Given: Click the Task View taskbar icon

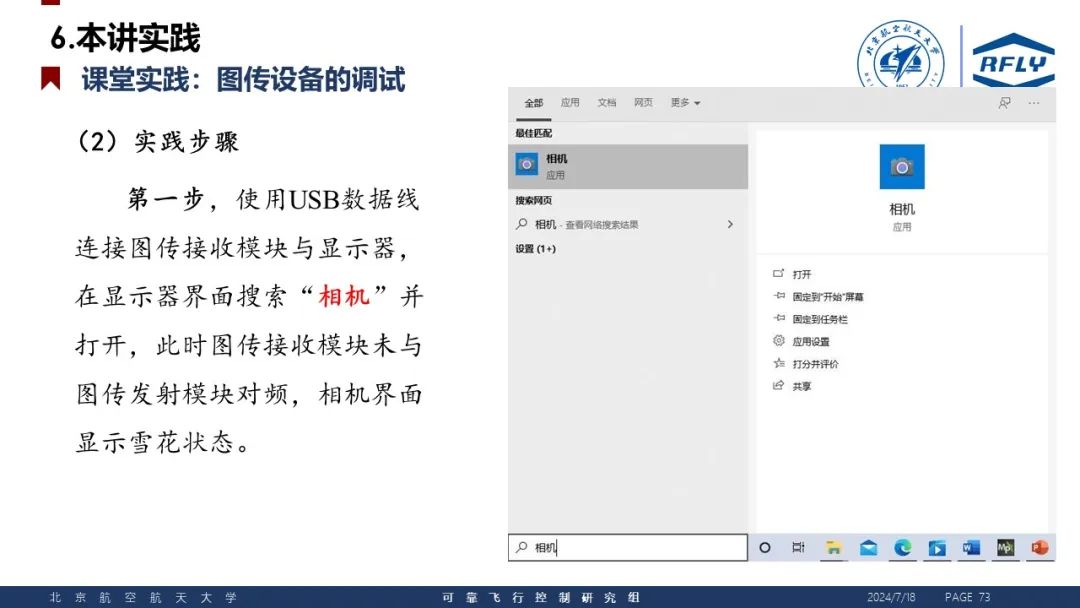Looking at the screenshot, I should click(x=798, y=548).
